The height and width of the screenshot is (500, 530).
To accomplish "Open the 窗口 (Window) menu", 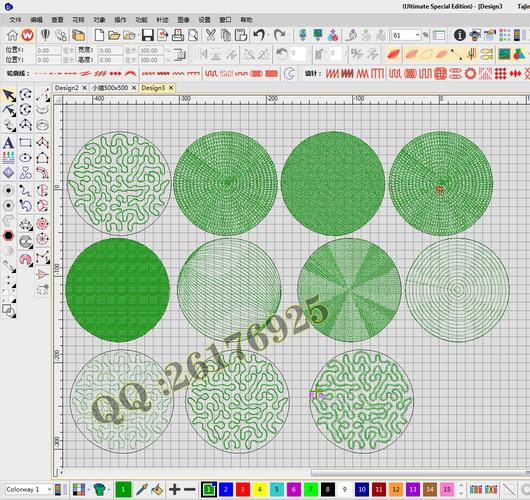I will [225, 20].
